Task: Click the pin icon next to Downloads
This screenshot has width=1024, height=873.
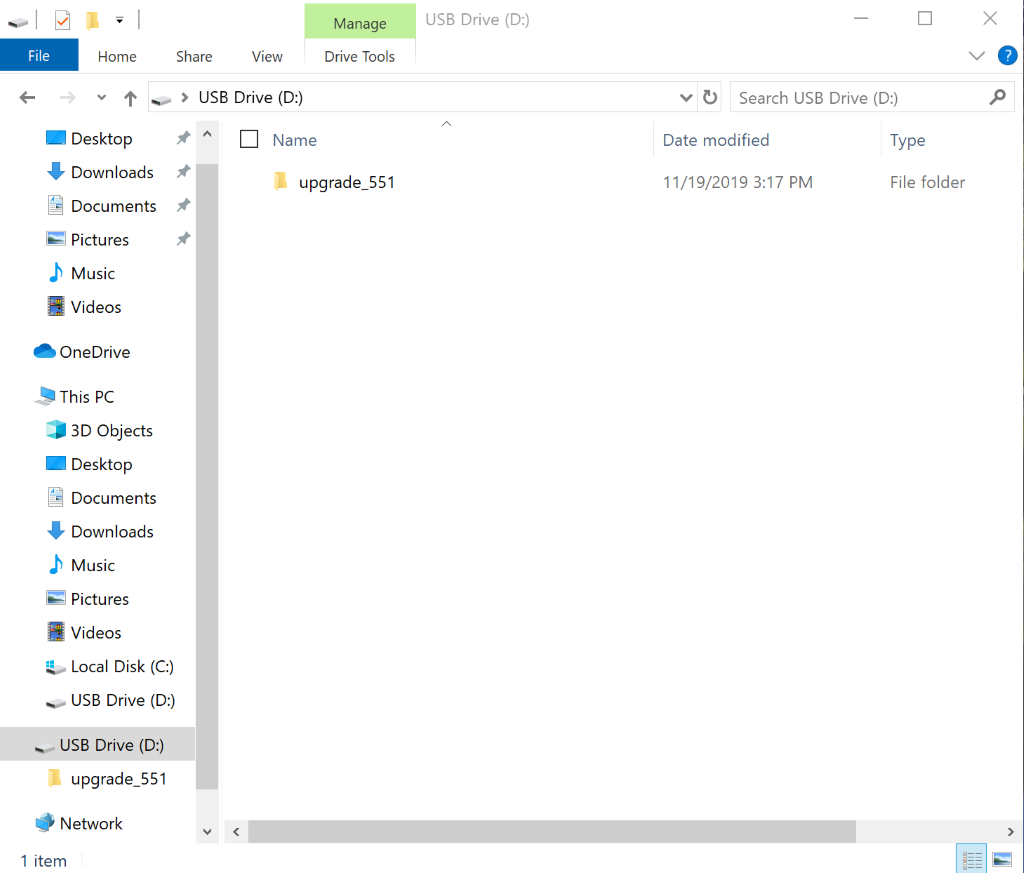Action: point(184,172)
